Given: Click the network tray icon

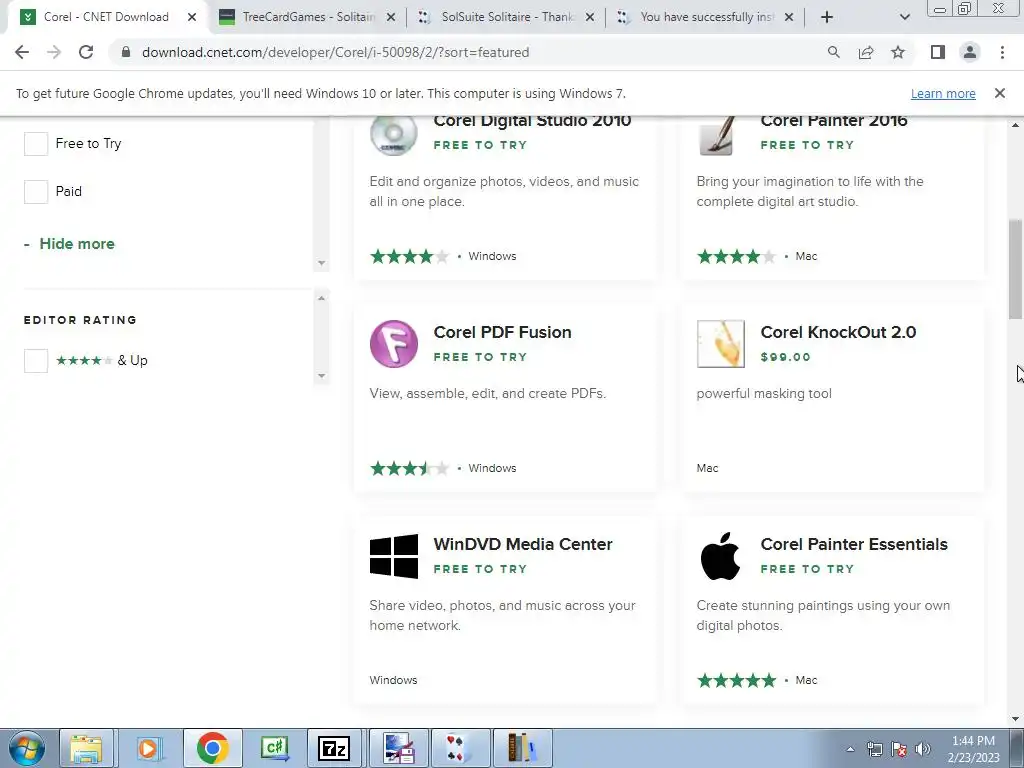Looking at the screenshot, I should click(x=874, y=749).
